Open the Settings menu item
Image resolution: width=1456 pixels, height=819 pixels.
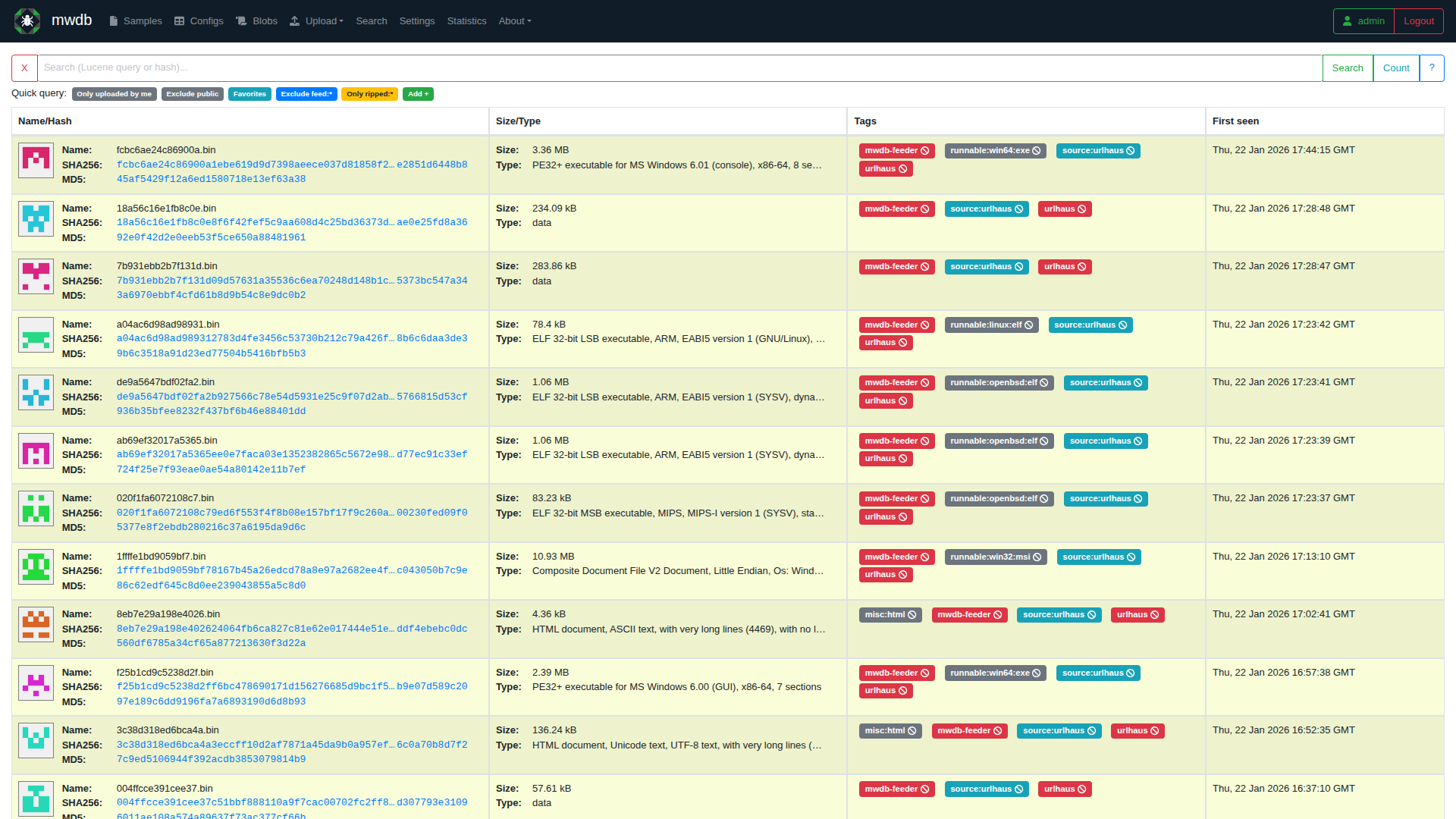coord(417,20)
